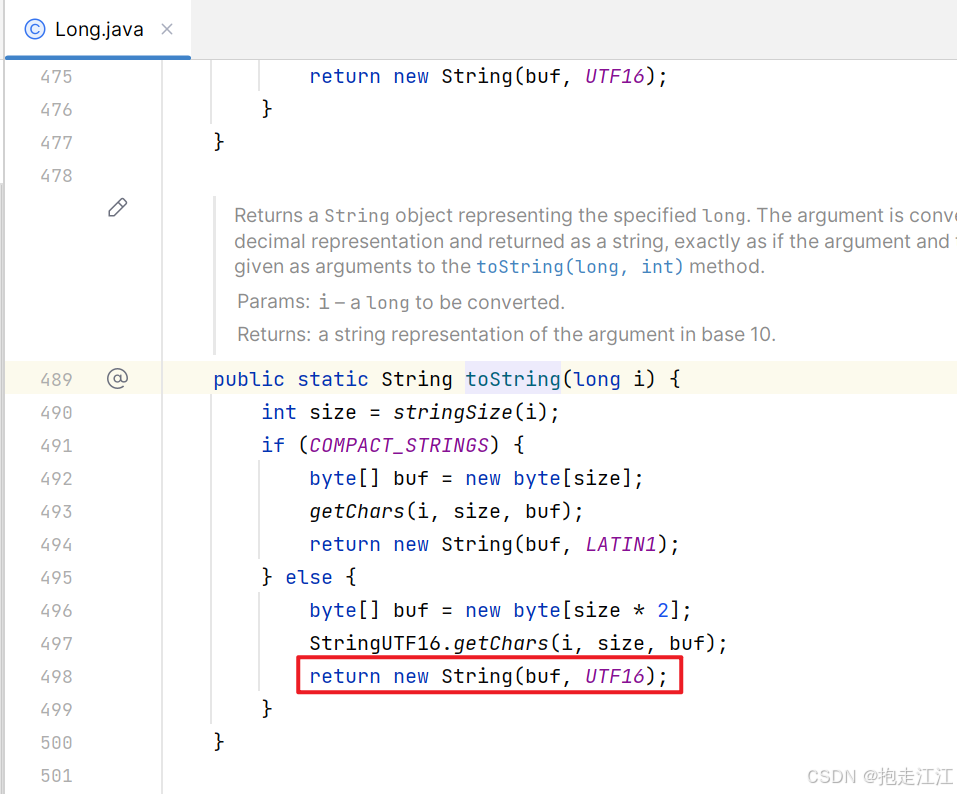Screen dimensions: 957x794
Task: Click UTF16 constant on line 498
Action: click(615, 676)
